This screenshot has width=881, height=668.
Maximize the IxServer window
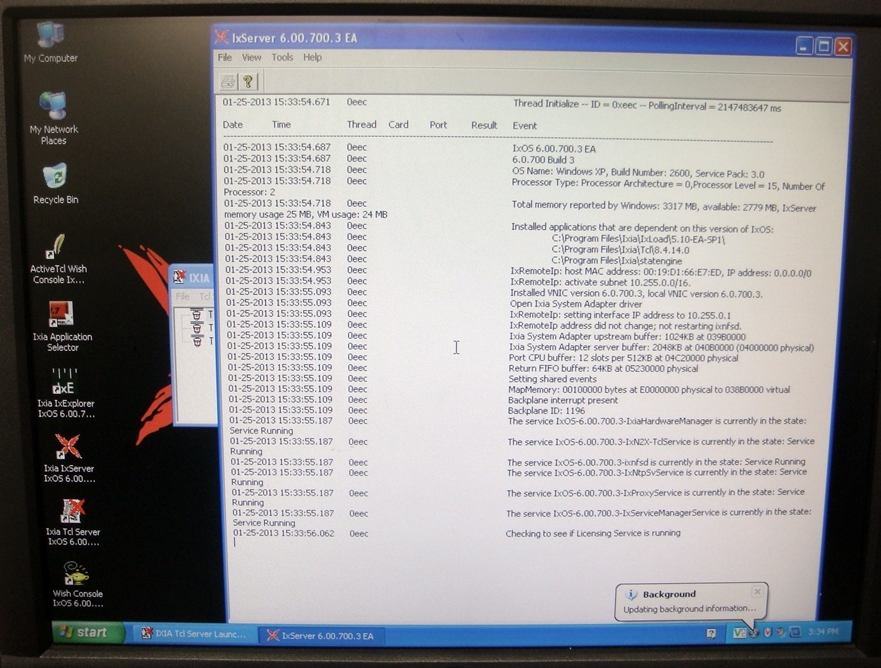point(823,46)
